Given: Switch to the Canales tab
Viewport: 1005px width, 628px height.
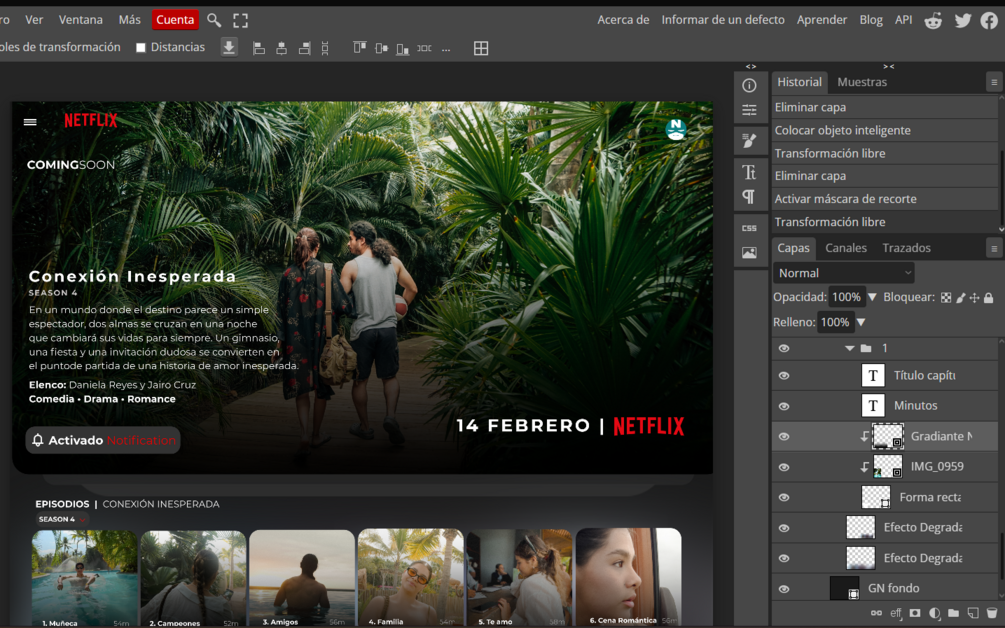Looking at the screenshot, I should tap(846, 248).
